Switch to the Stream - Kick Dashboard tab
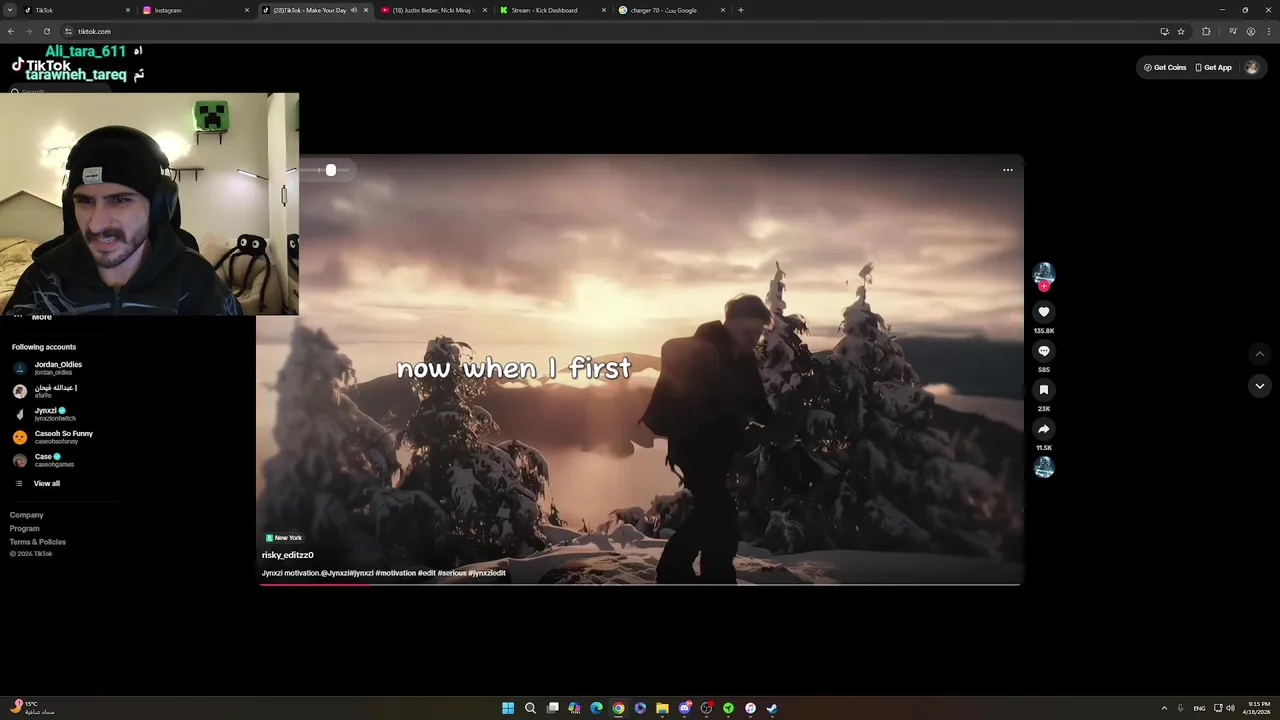 coord(553,10)
